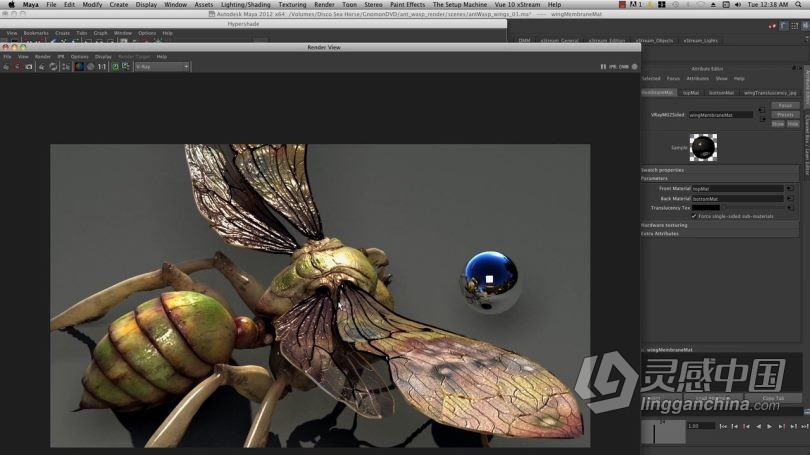The image size is (810, 455).
Task: Pause the IPR render with pause icon
Action: click(x=603, y=67)
